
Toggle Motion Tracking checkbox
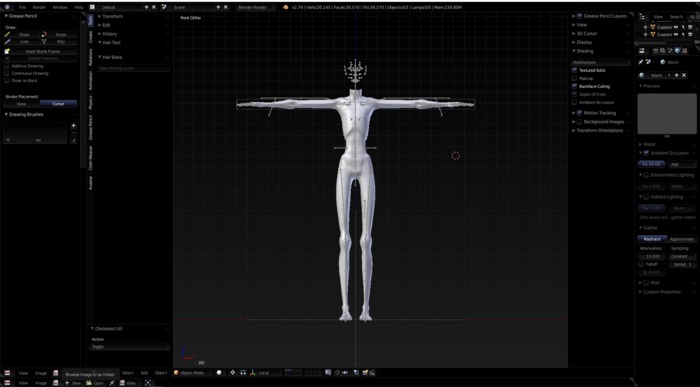579,113
